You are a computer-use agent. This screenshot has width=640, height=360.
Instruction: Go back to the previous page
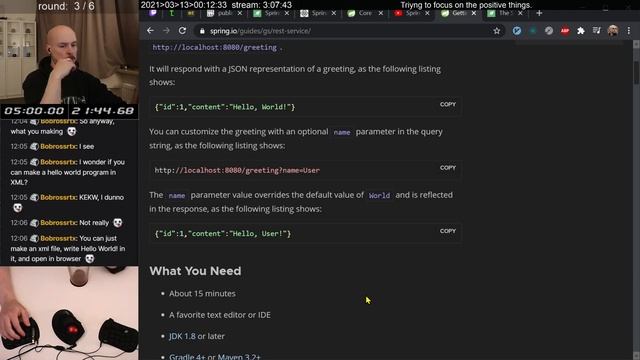pos(150,31)
